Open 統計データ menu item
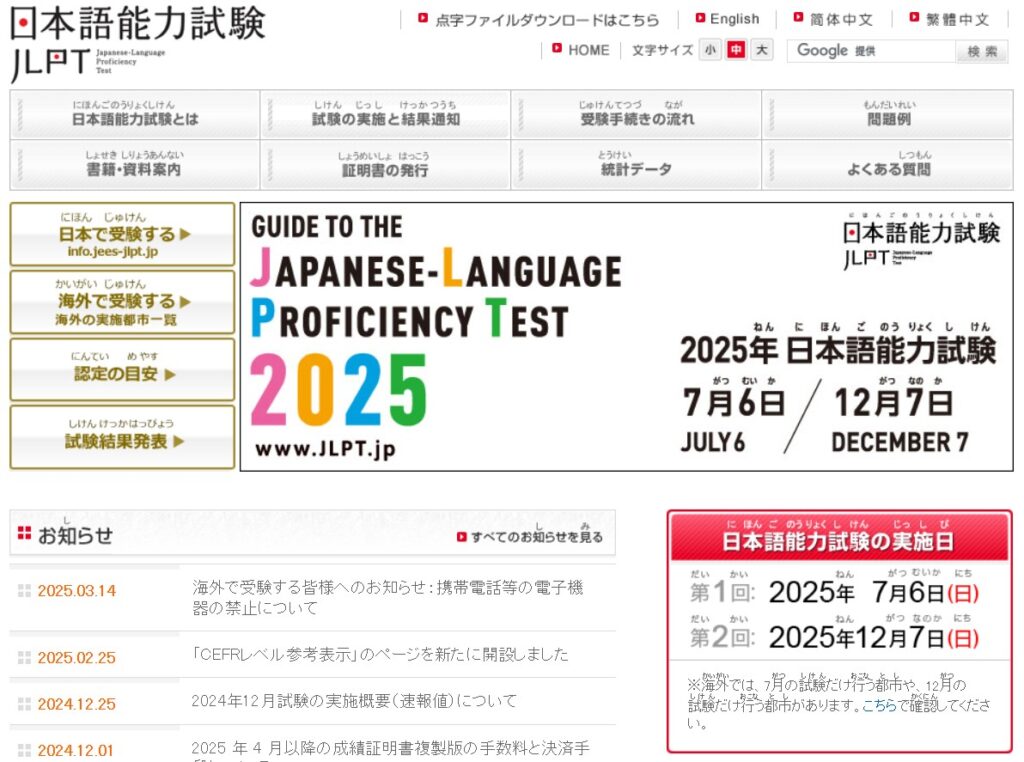 click(x=637, y=165)
